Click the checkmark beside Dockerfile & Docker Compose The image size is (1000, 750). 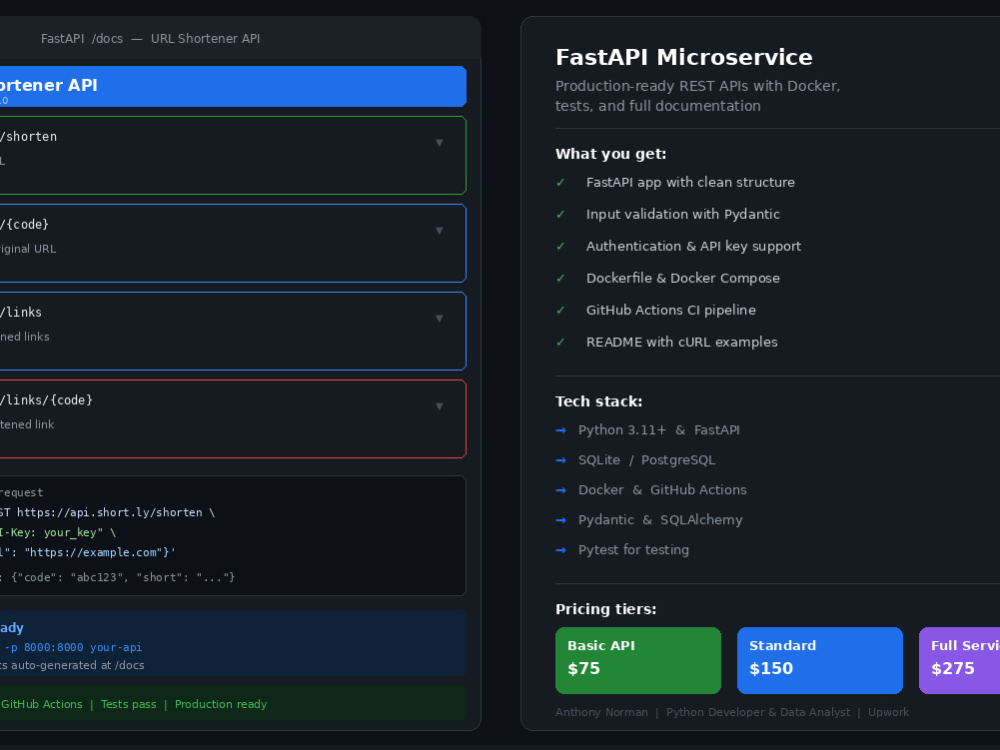pos(561,278)
